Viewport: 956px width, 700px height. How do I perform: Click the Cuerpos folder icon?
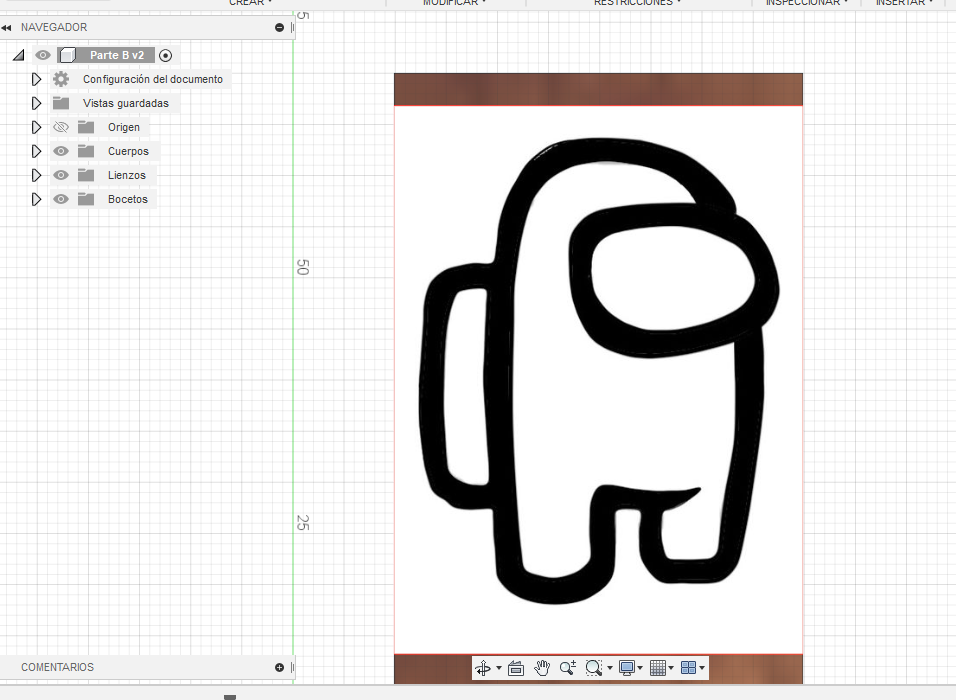(86, 151)
